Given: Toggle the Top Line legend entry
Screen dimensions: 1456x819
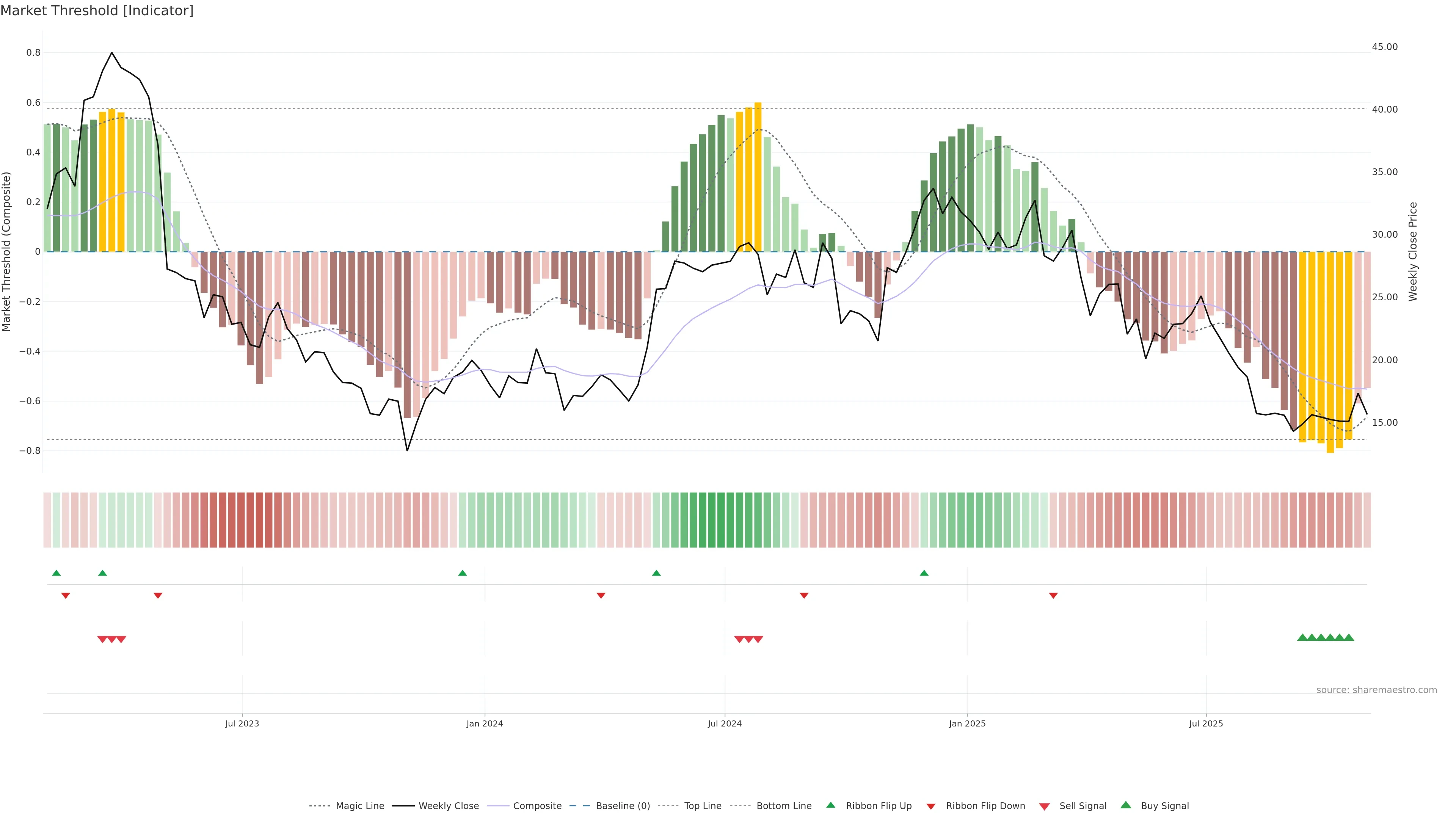Looking at the screenshot, I should tap(703, 806).
